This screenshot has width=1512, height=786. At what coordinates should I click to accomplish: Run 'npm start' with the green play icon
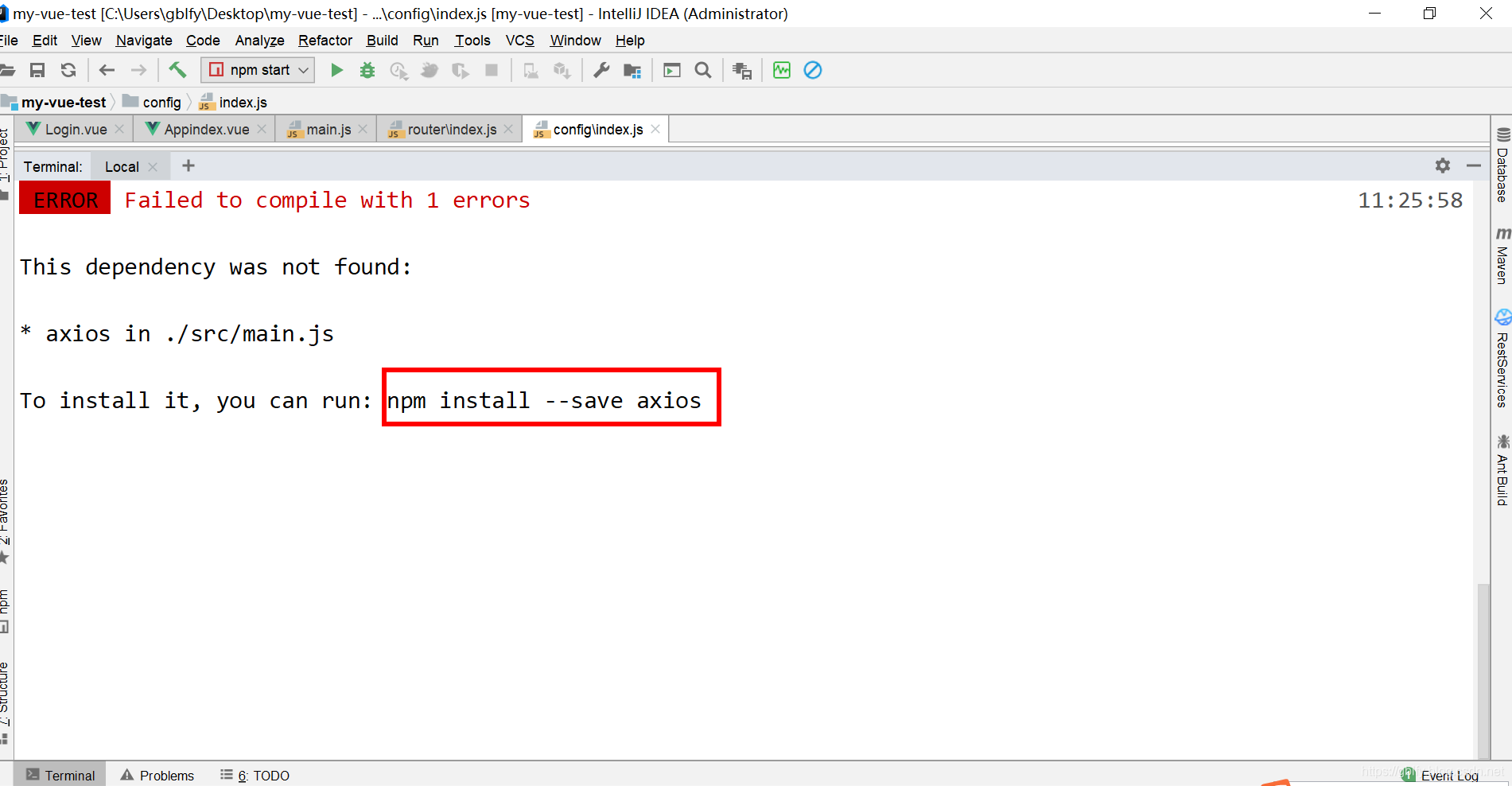[336, 70]
